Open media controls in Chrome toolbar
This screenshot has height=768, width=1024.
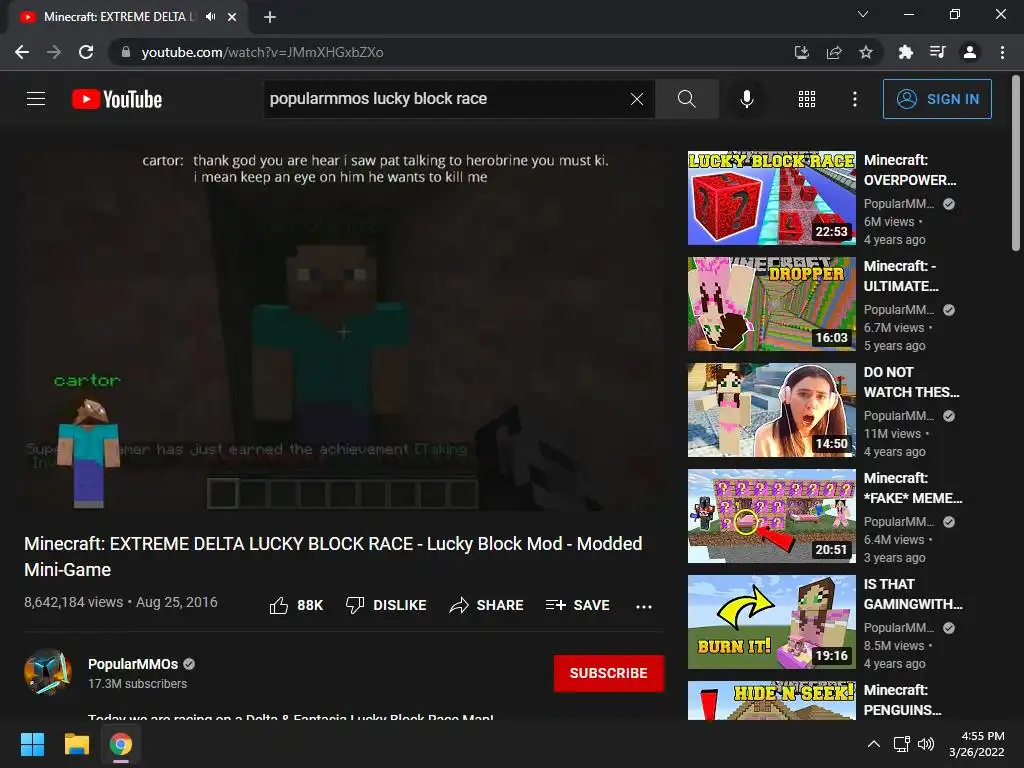pos(938,52)
